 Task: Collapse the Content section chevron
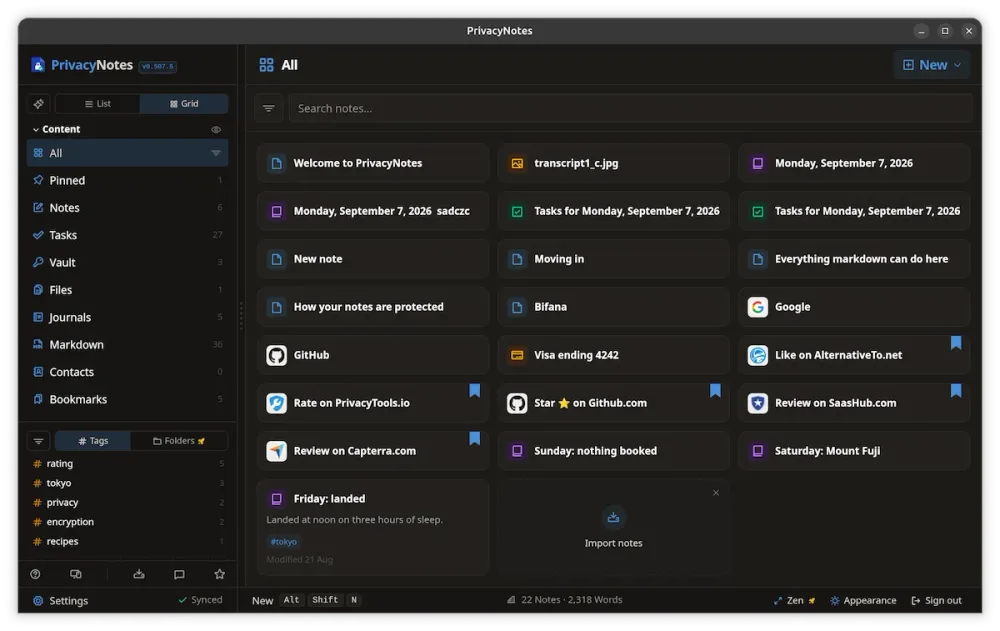pos(36,130)
